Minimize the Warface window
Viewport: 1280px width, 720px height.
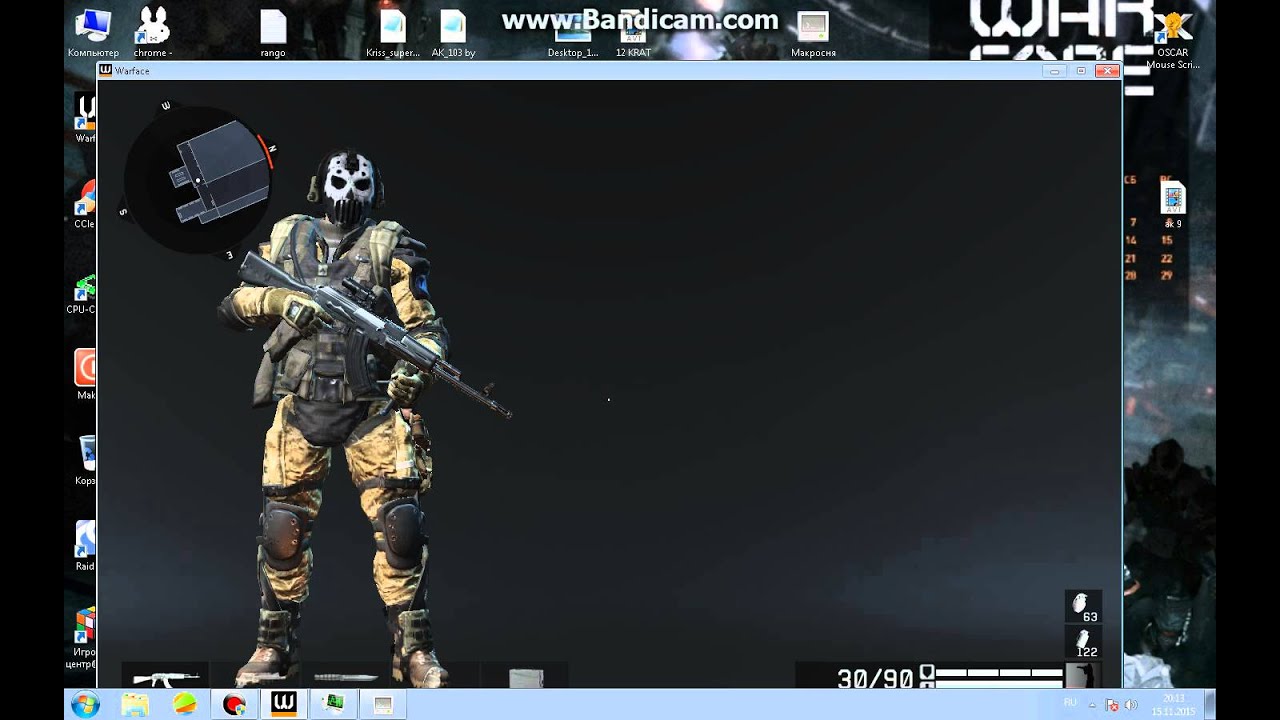[x=1054, y=71]
